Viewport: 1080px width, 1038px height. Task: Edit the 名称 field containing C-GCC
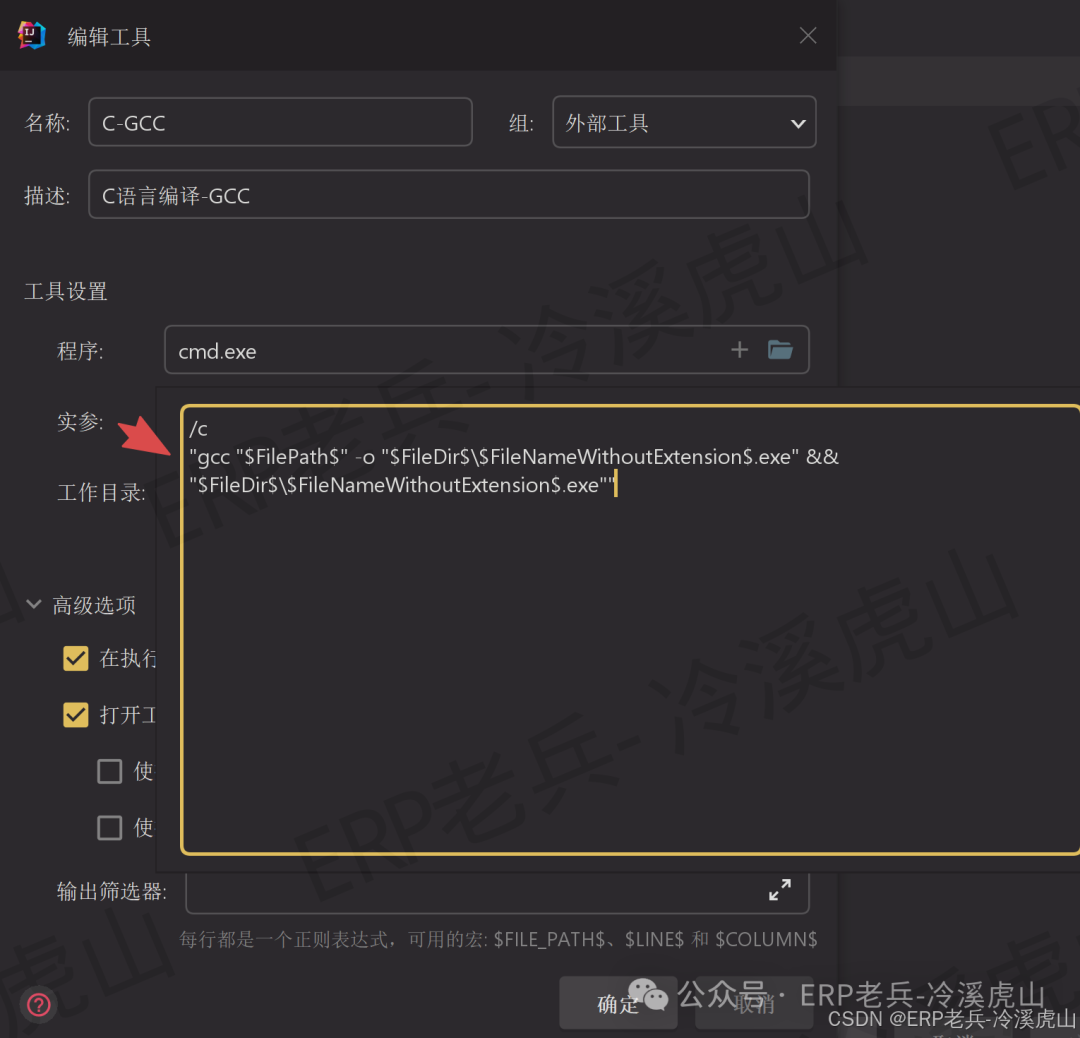pyautogui.click(x=280, y=122)
